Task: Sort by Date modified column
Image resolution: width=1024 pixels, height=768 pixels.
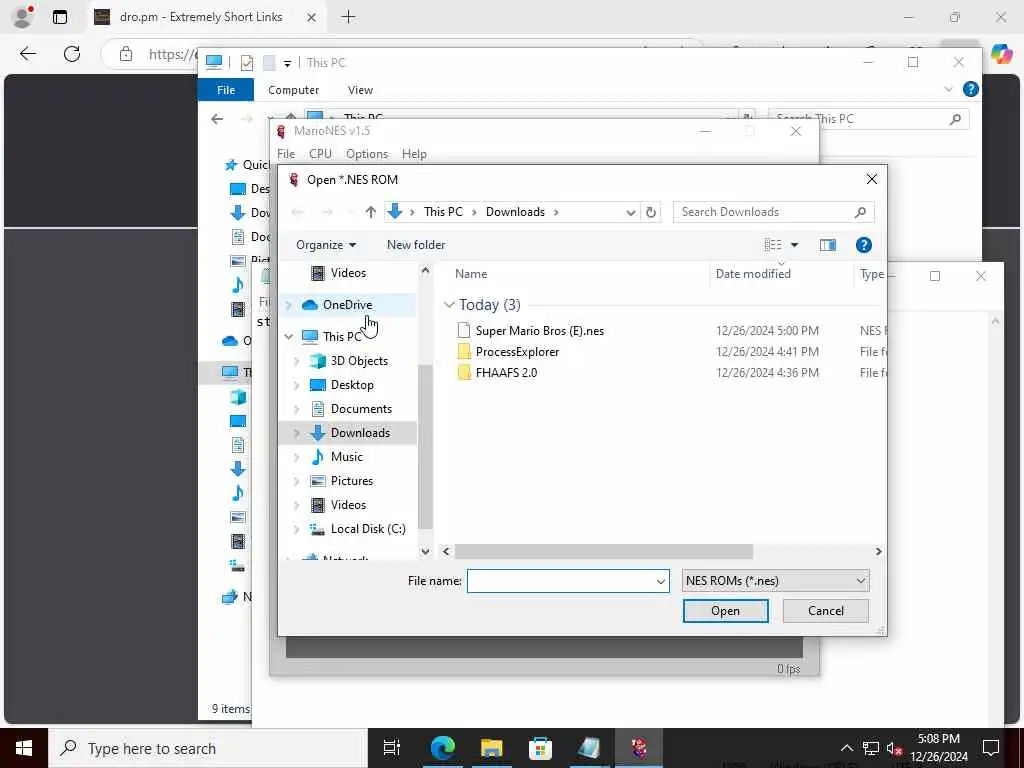Action: point(753,274)
